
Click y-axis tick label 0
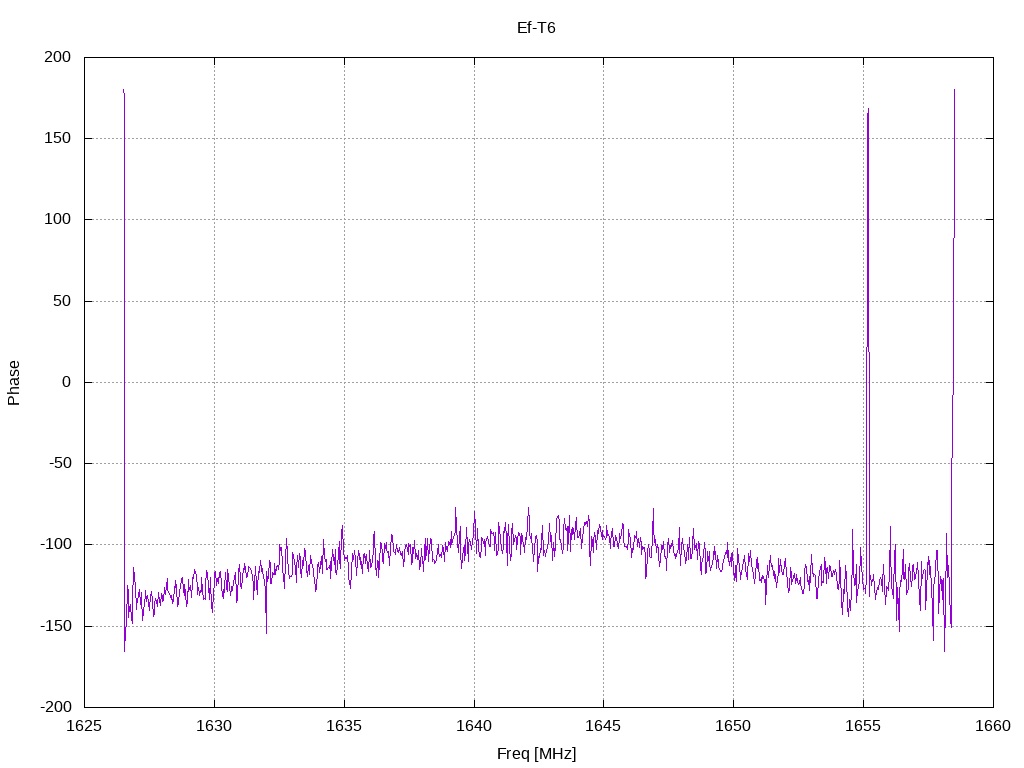pos(67,382)
